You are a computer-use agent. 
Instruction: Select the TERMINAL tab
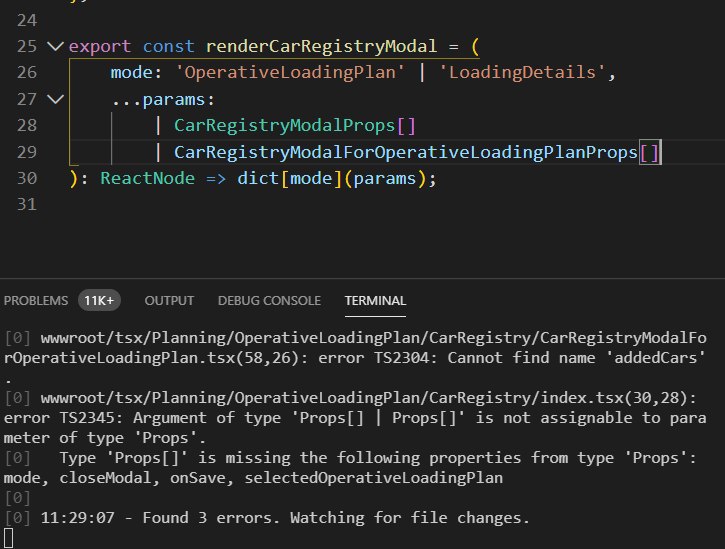[x=375, y=301]
